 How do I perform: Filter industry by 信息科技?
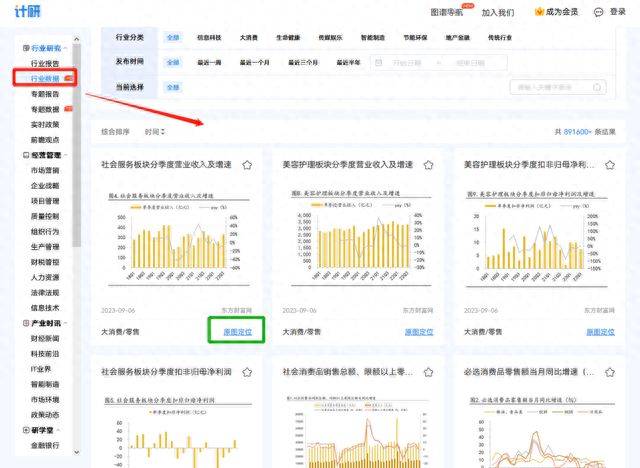[x=209, y=38]
